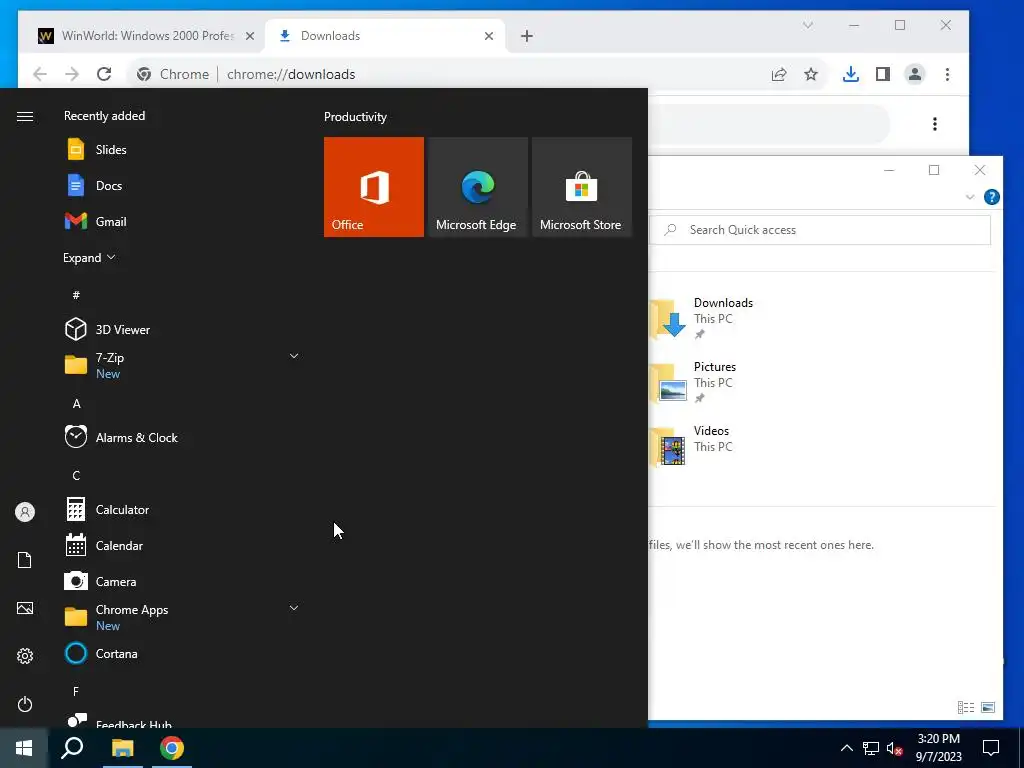Jump to letter A section header
This screenshot has width=1024, height=768.
coord(76,404)
